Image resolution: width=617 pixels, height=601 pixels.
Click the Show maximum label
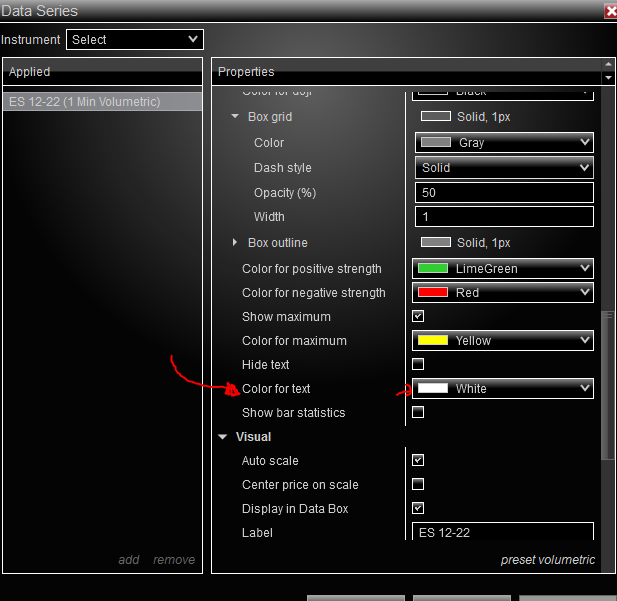[286, 316]
